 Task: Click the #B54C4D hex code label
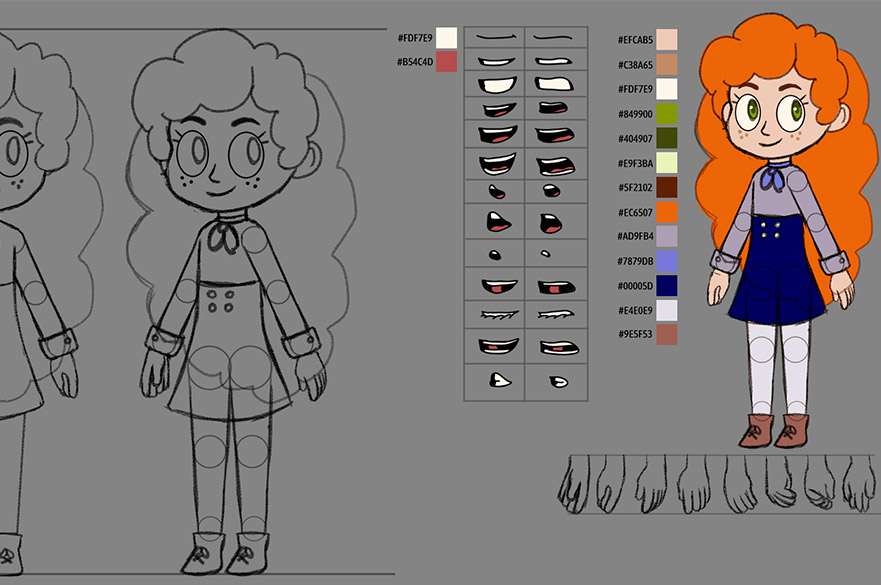[x=415, y=62]
